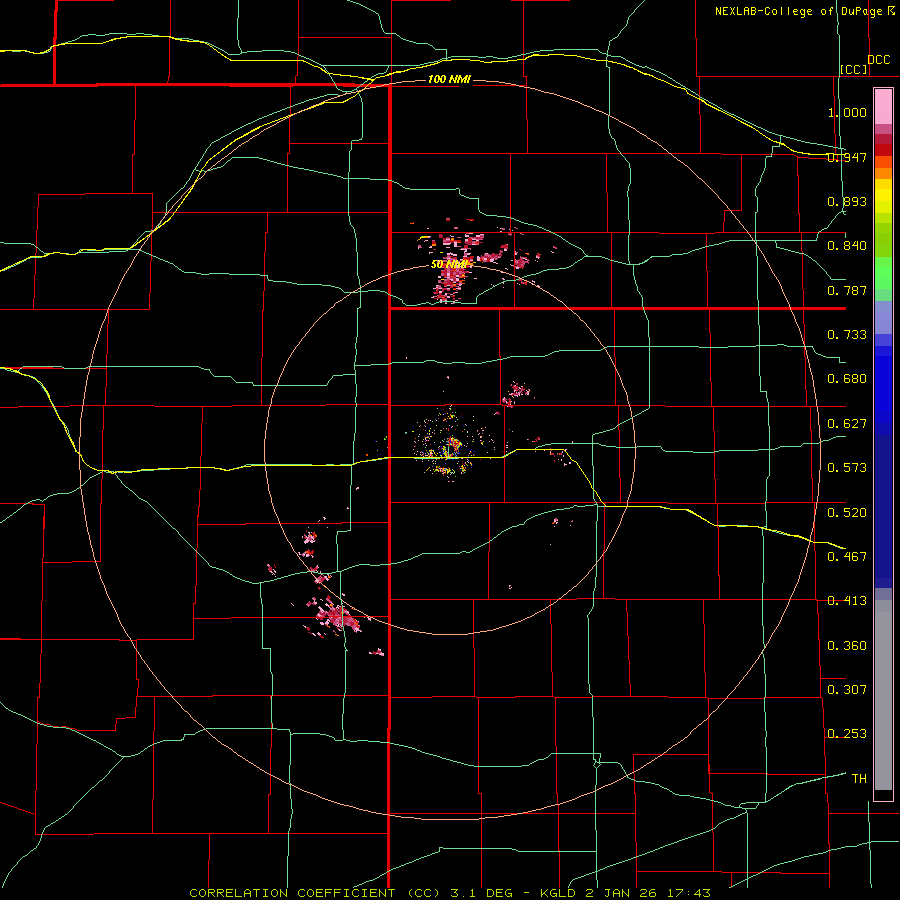Image resolution: width=900 pixels, height=900 pixels.
Task: Click the TH threshold label
Action: click(859, 778)
